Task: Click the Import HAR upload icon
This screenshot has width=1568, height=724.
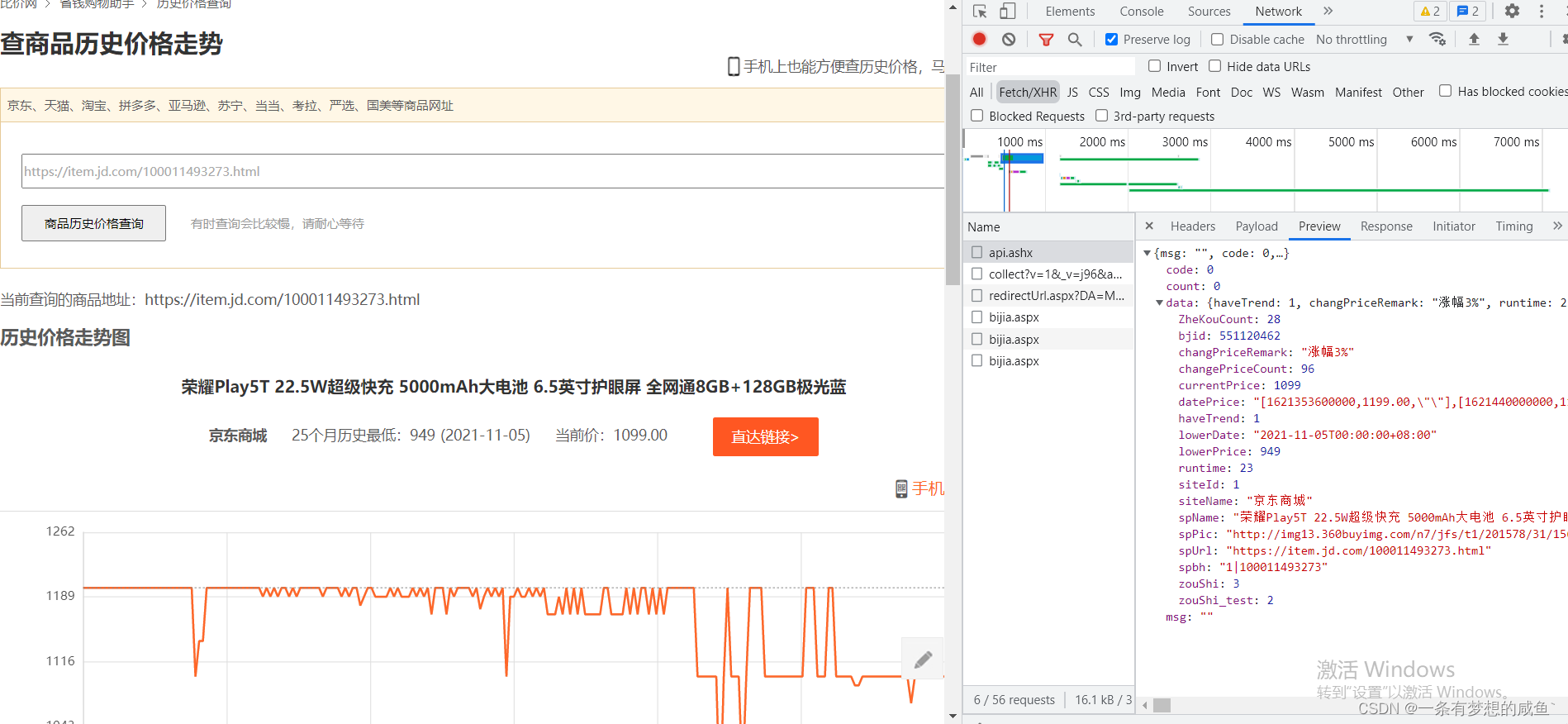Action: click(1474, 39)
